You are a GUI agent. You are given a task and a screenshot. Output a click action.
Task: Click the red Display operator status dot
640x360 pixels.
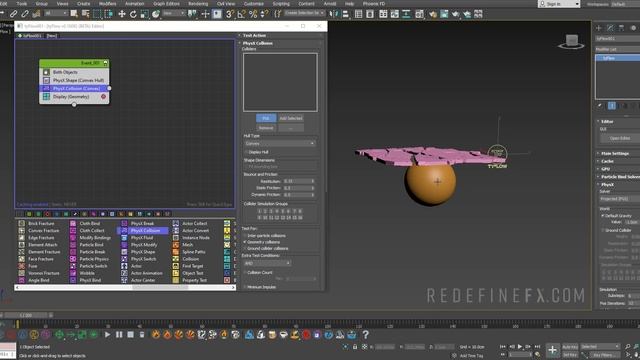(x=103, y=97)
